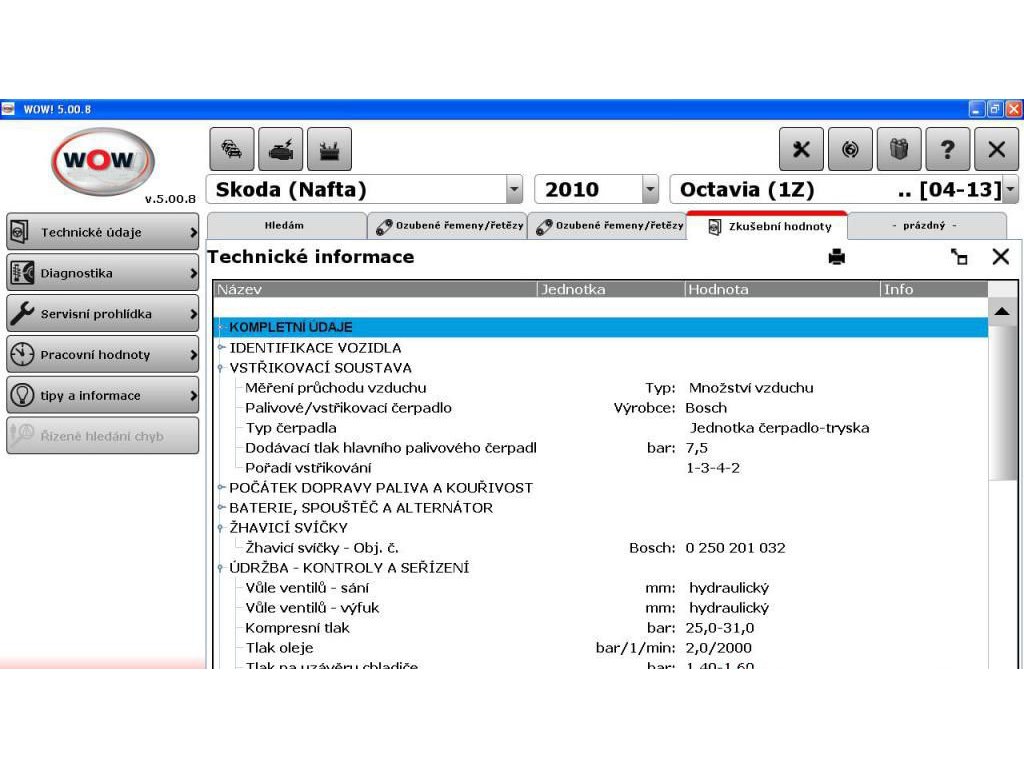1024x768 pixels.
Task: Switch to the Hledám tab
Action: pyautogui.click(x=285, y=226)
